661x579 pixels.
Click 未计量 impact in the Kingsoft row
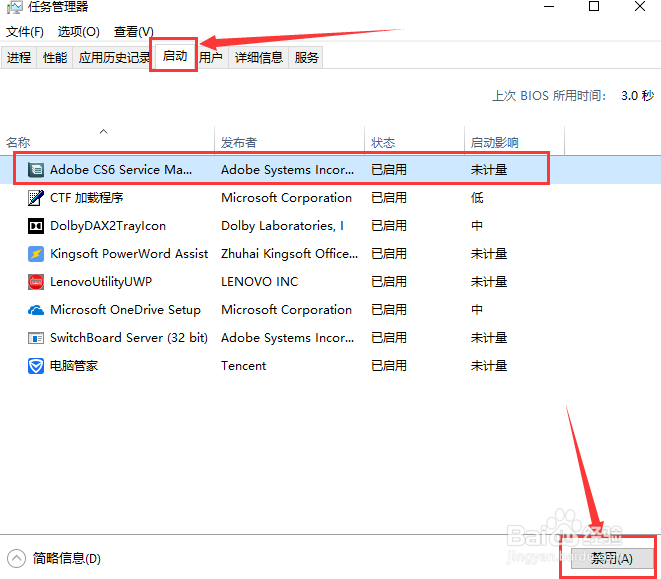(x=489, y=254)
